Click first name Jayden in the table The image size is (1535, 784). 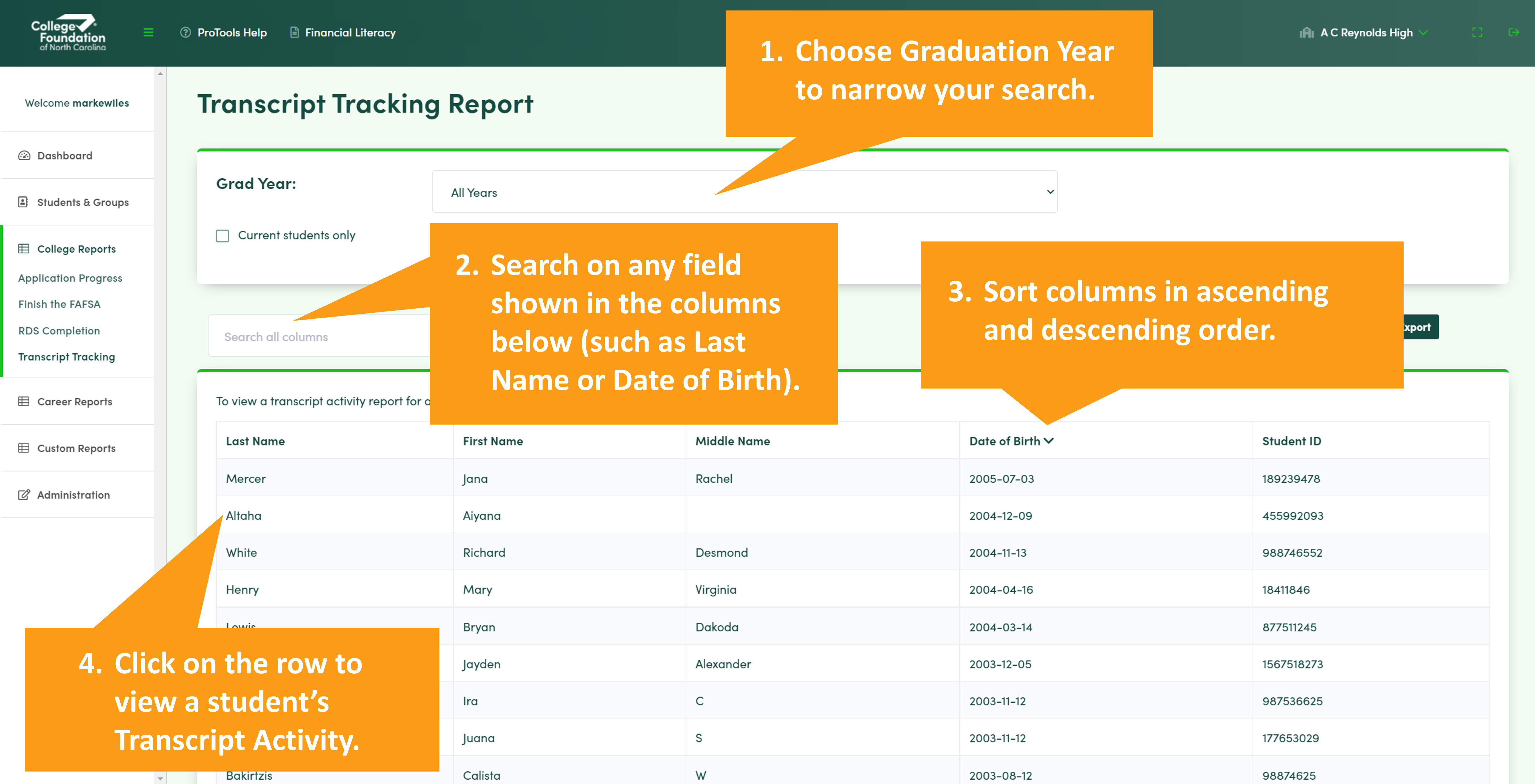481,664
